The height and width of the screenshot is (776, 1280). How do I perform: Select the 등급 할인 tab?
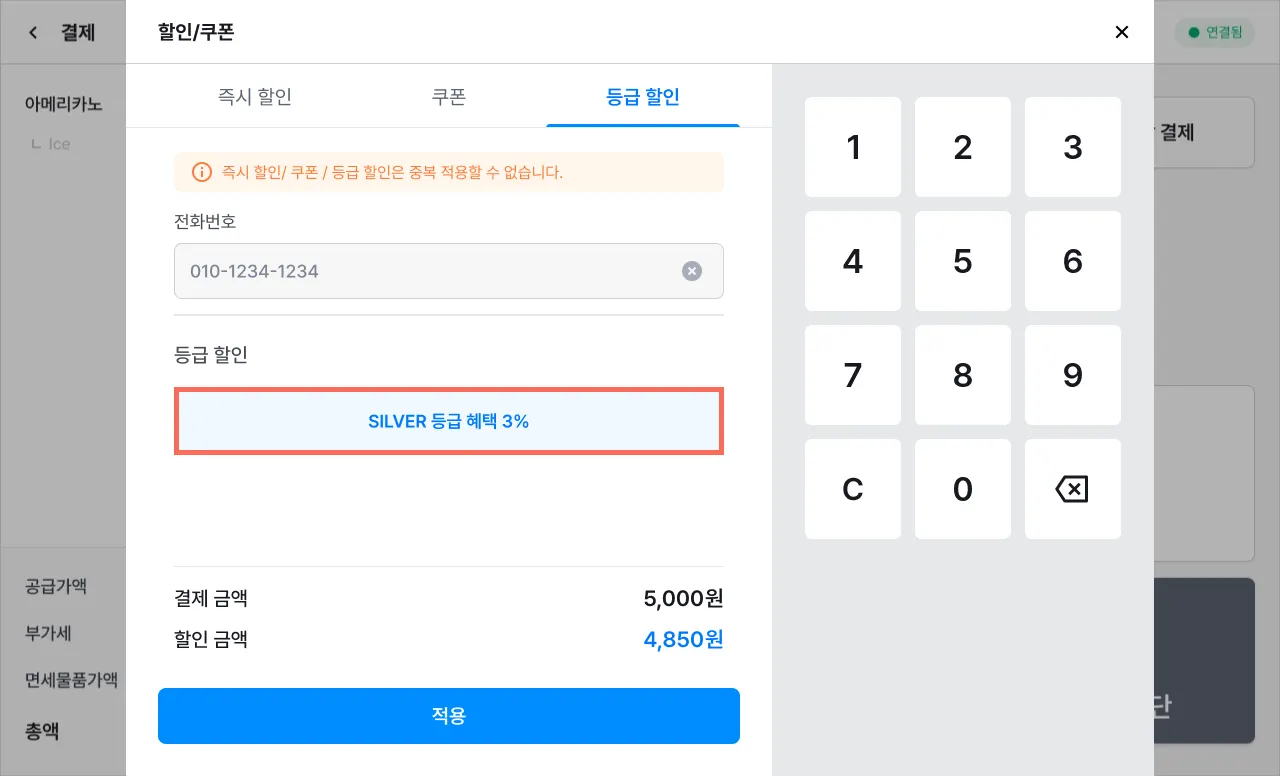tap(643, 97)
